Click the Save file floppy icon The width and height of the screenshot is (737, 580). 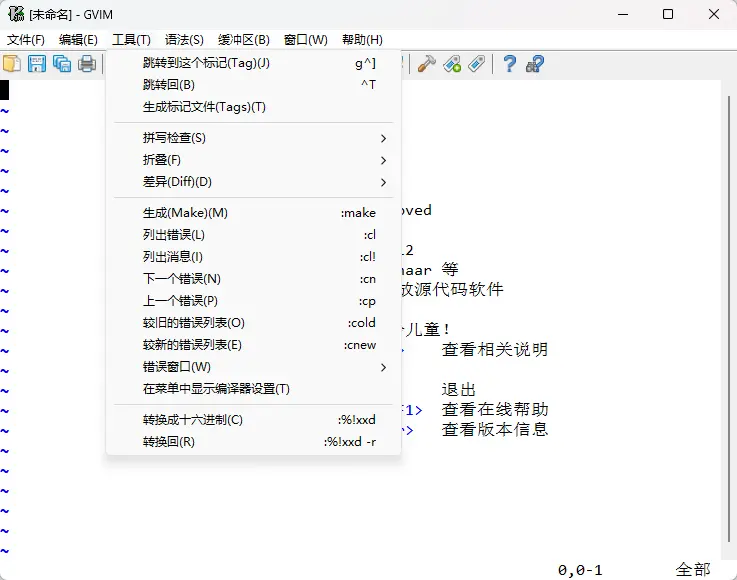click(37, 63)
